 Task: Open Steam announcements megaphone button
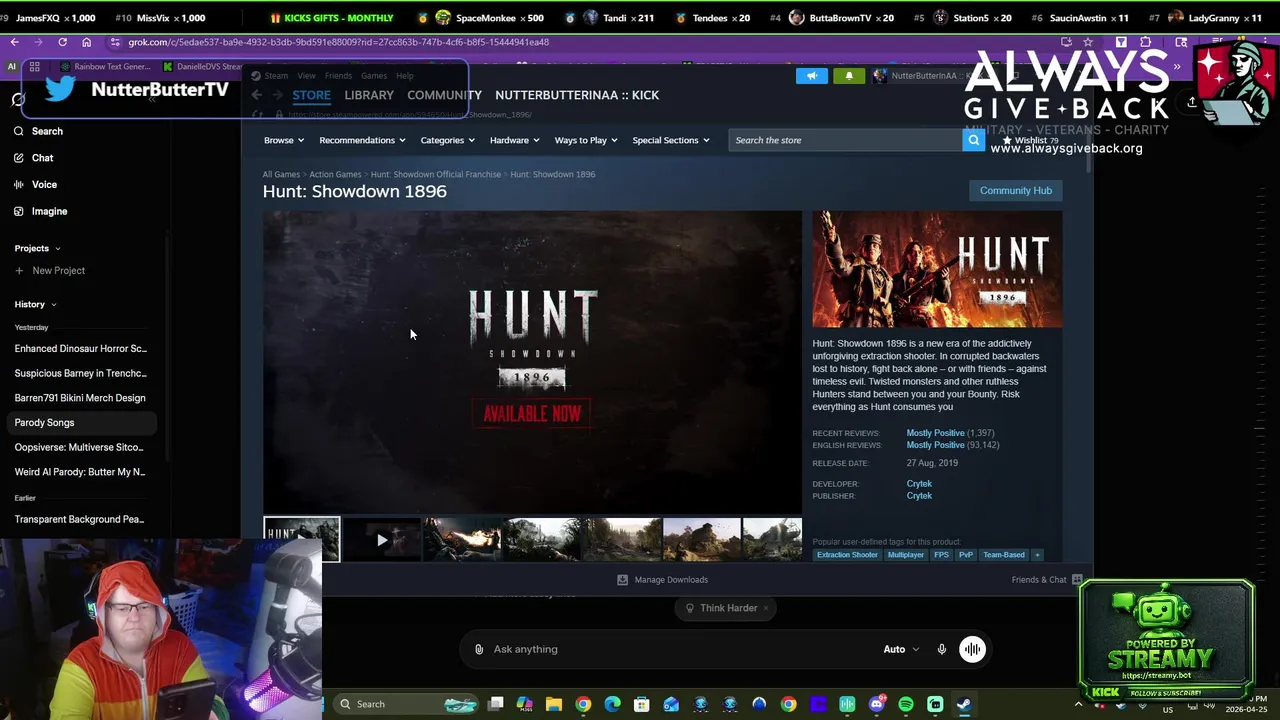coord(812,76)
